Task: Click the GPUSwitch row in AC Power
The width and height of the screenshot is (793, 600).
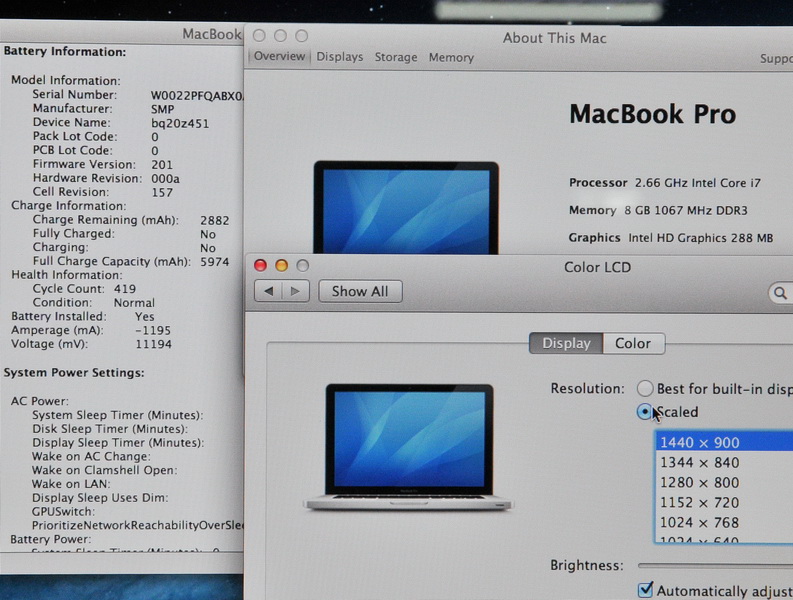Action: click(63, 511)
